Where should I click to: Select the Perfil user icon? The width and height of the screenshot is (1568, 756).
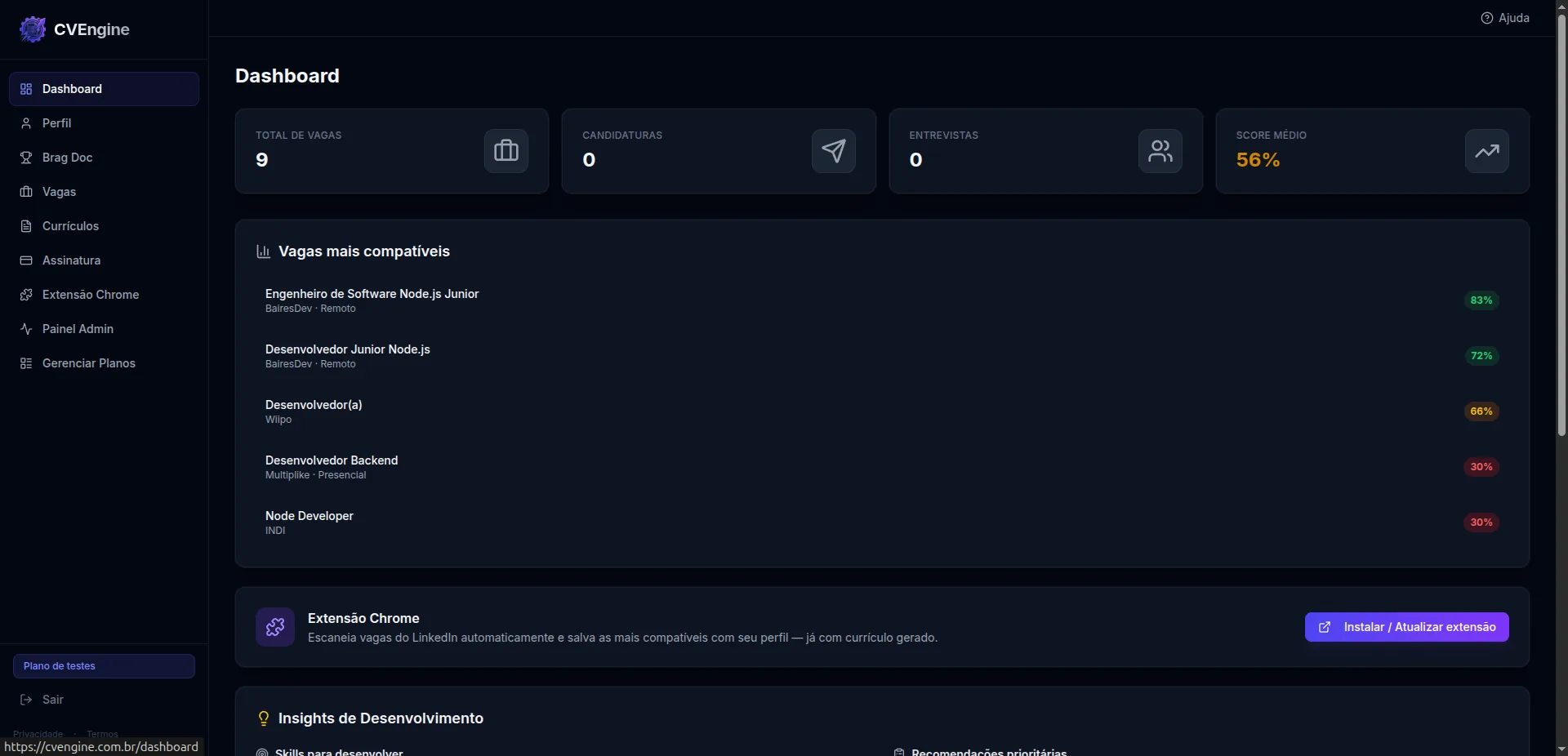click(25, 123)
